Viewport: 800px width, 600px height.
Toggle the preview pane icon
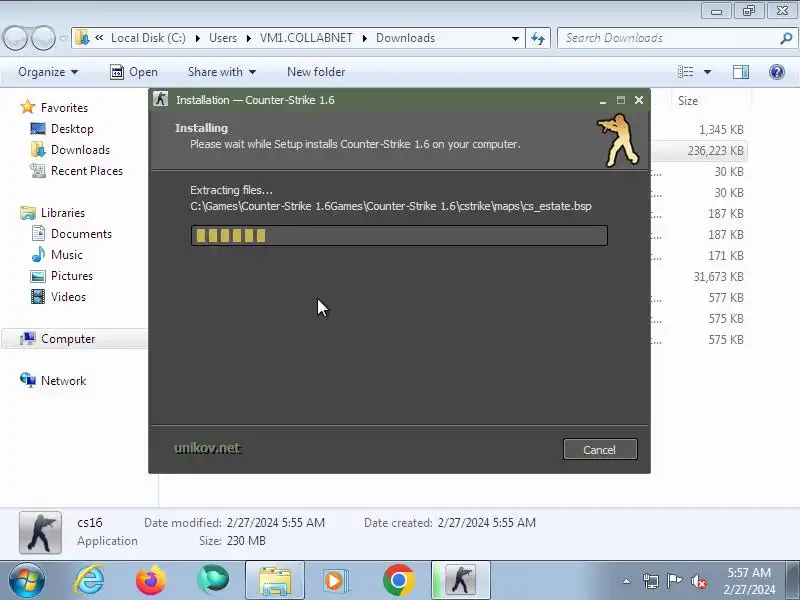click(741, 72)
